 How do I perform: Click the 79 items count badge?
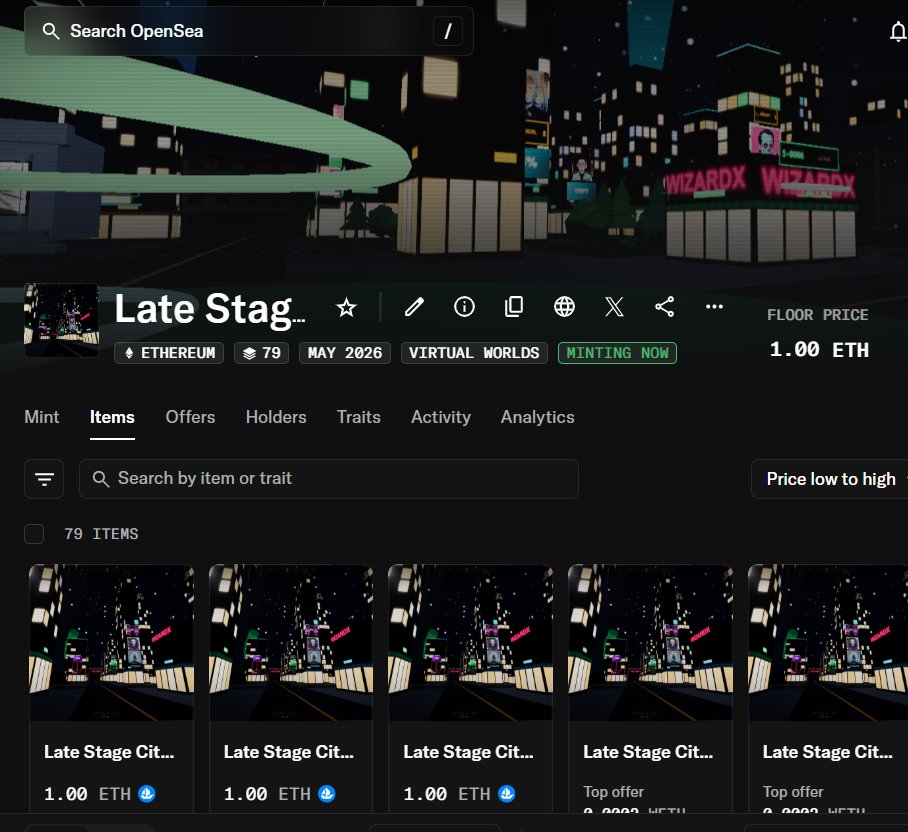coord(262,353)
